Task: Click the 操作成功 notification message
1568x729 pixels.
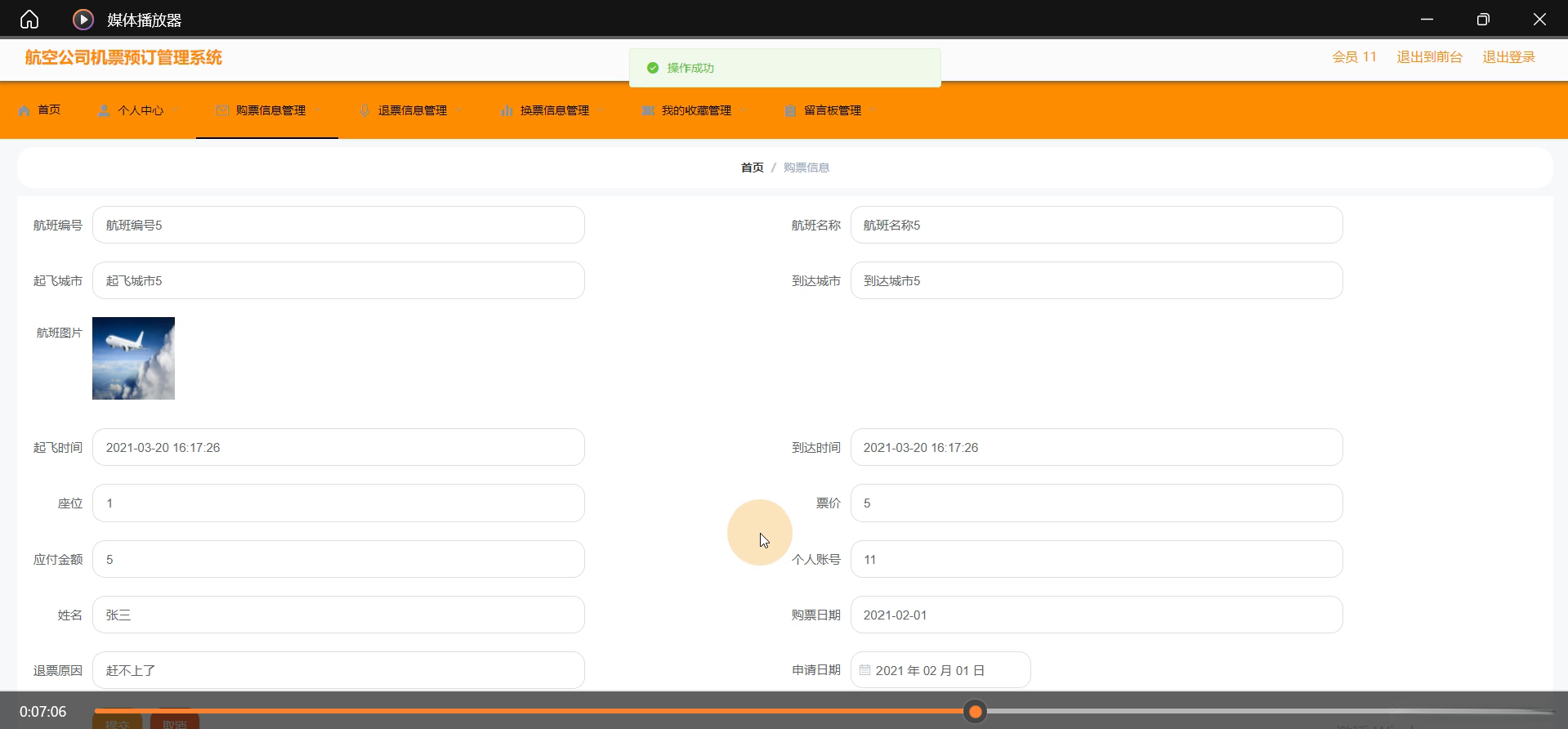Action: tap(784, 68)
